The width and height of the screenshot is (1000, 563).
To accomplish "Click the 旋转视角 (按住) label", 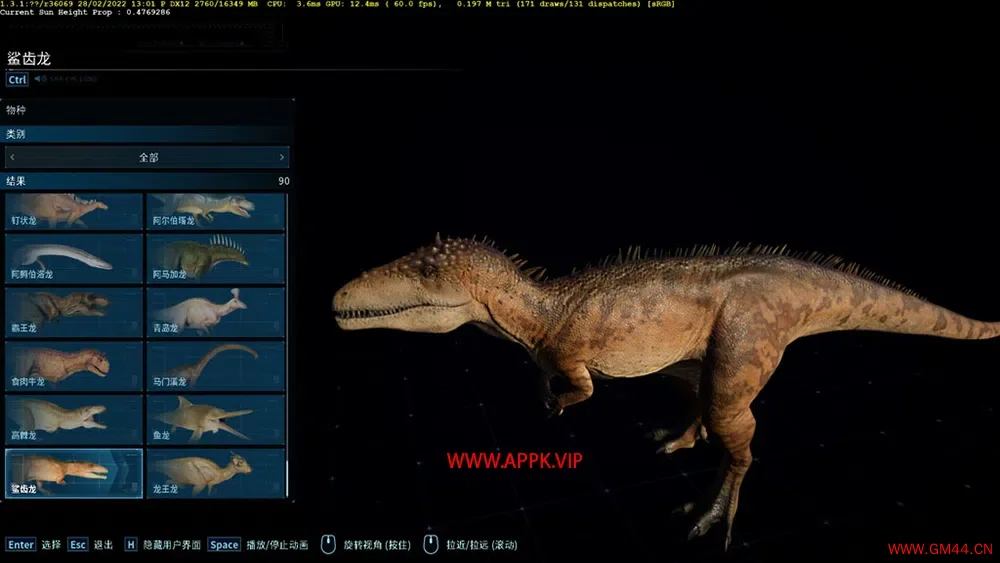I will (x=377, y=545).
